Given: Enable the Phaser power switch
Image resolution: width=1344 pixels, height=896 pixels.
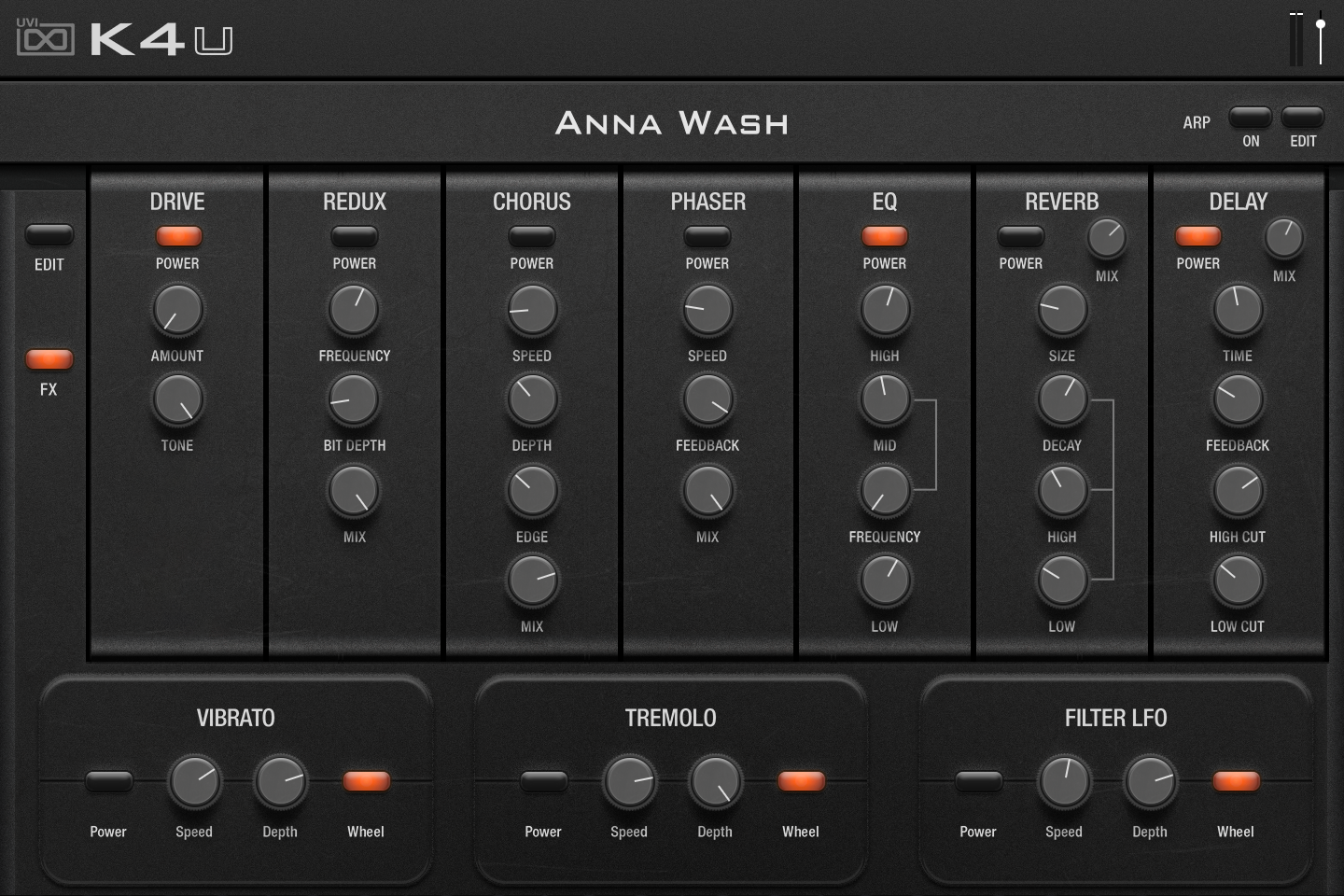Looking at the screenshot, I should pos(707,236).
